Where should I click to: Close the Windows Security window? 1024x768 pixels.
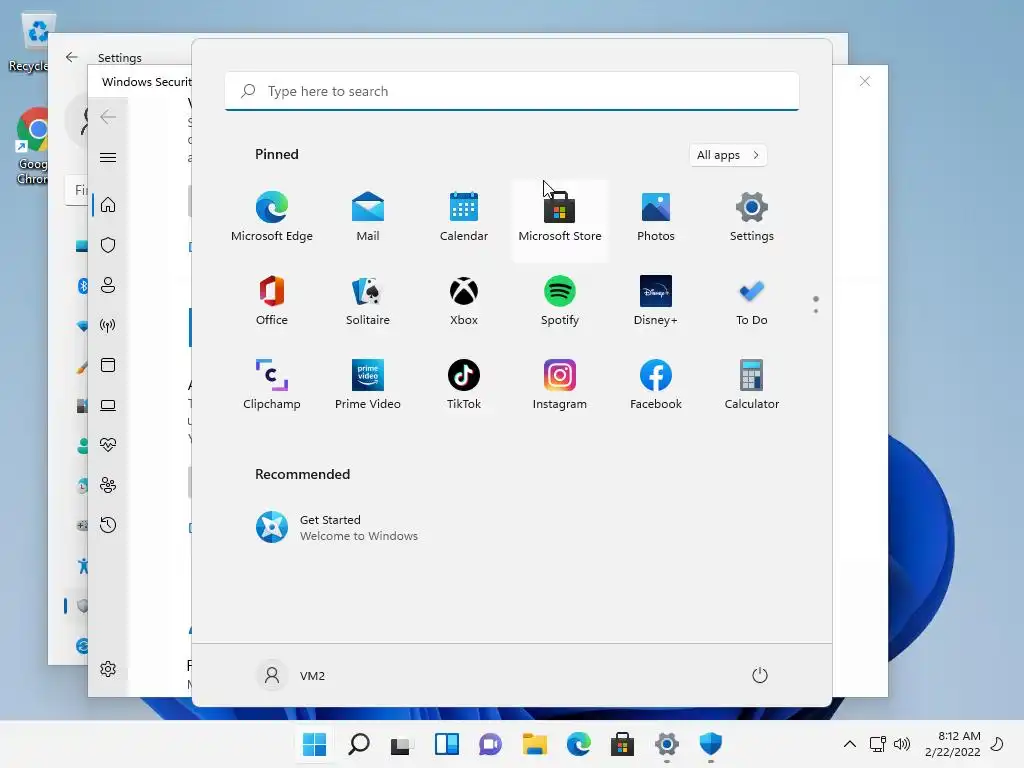point(865,81)
